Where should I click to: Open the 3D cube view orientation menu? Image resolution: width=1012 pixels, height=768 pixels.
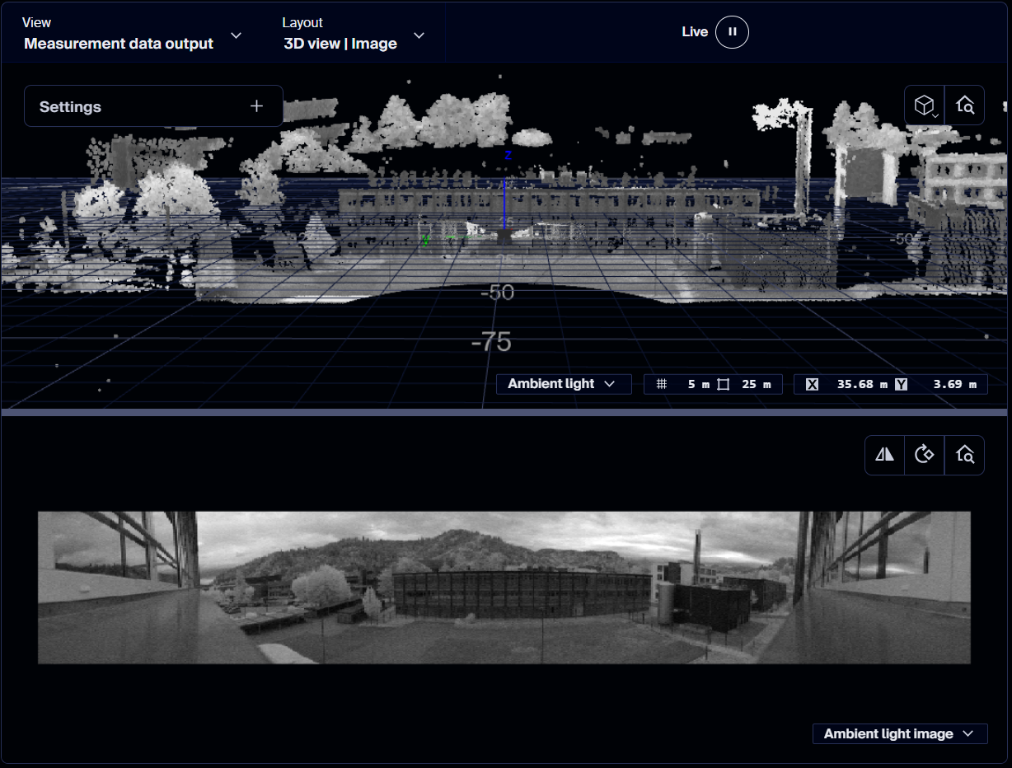click(x=924, y=105)
